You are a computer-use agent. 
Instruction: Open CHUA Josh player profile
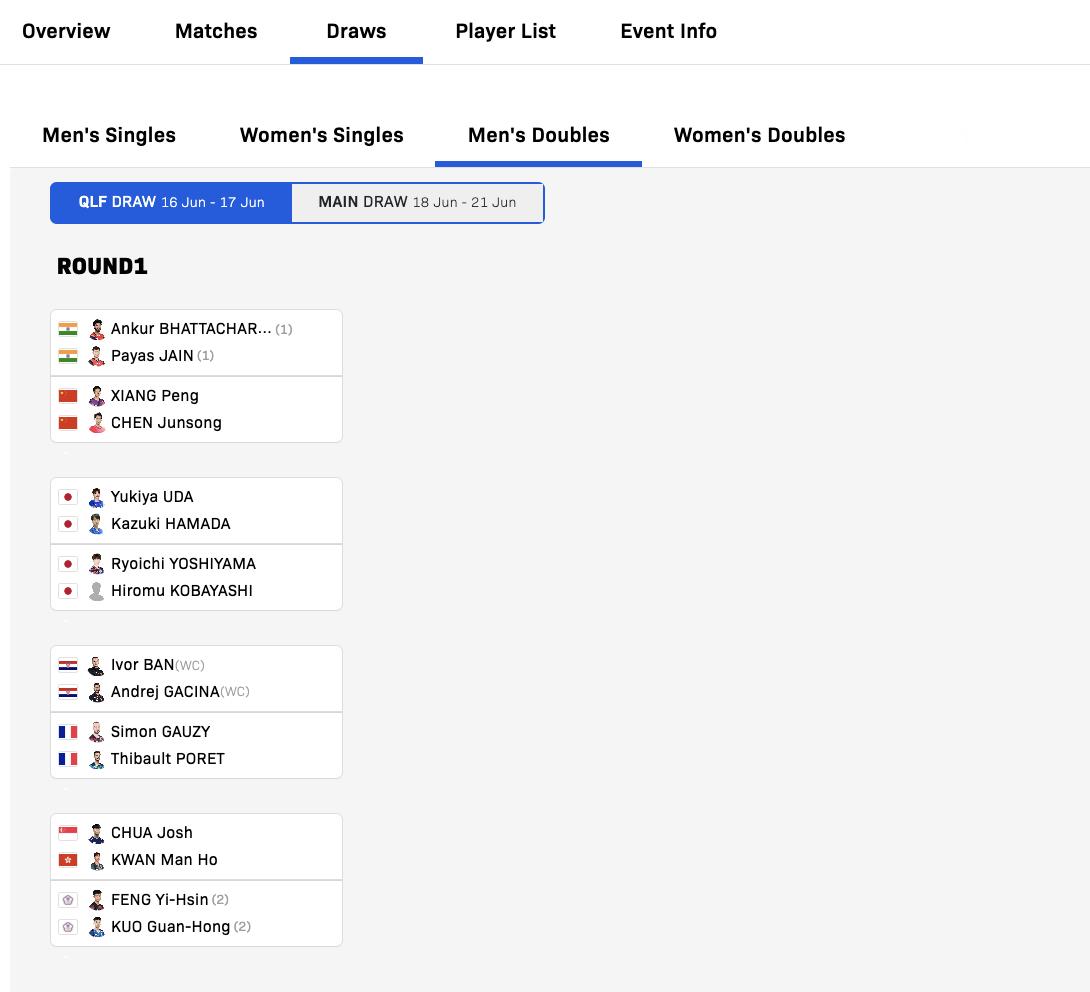[x=152, y=833]
